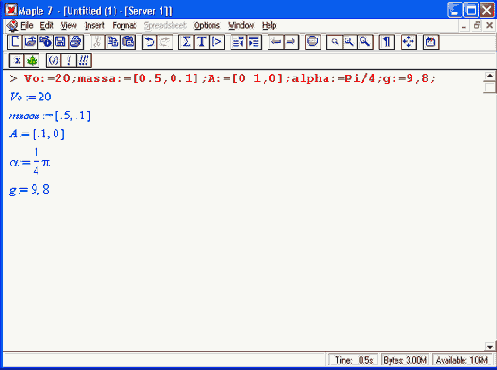Click inside the red Vo:=20 input line
497x370 pixels.
[222, 79]
